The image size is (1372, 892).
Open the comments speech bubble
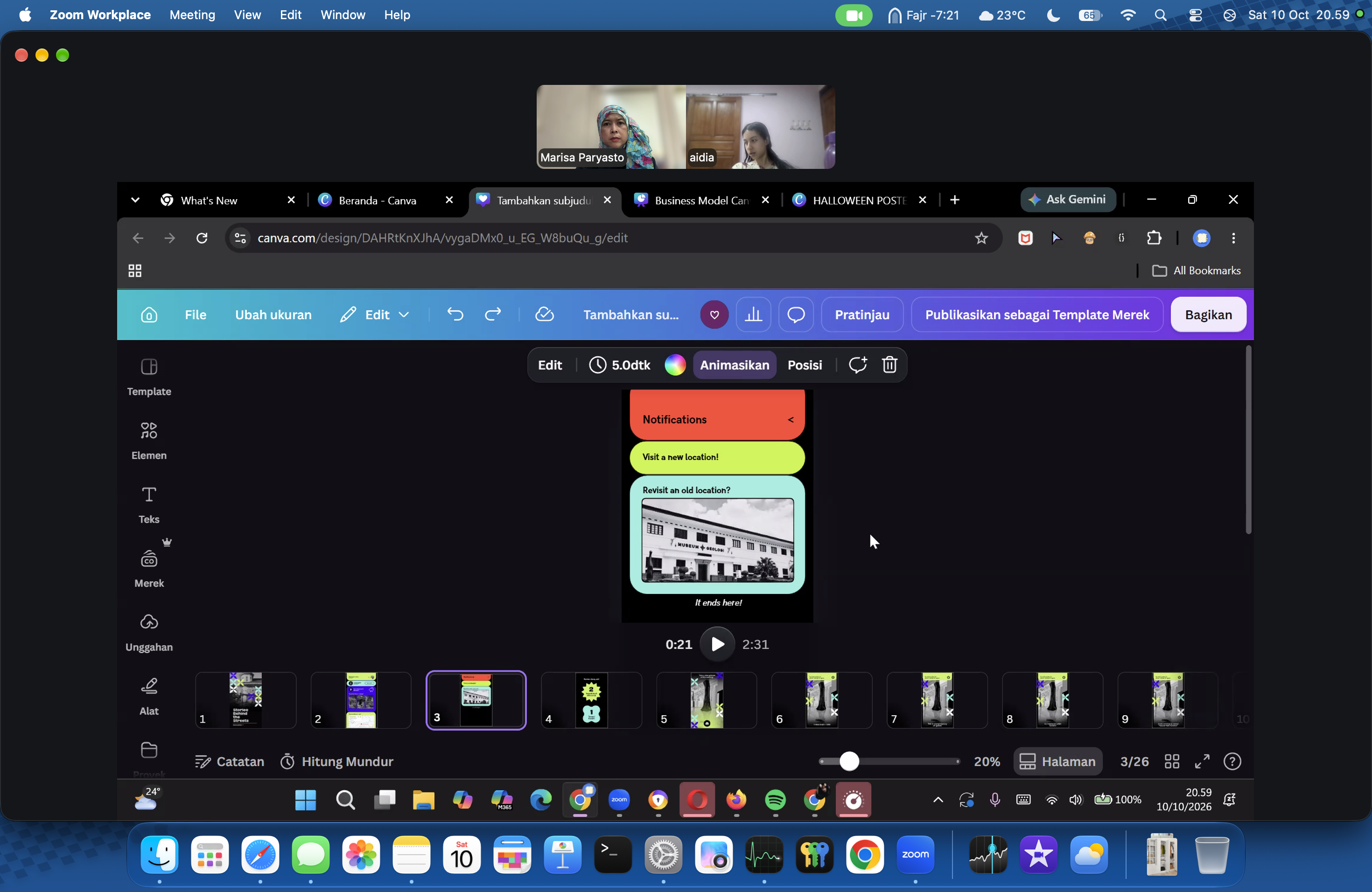point(796,314)
